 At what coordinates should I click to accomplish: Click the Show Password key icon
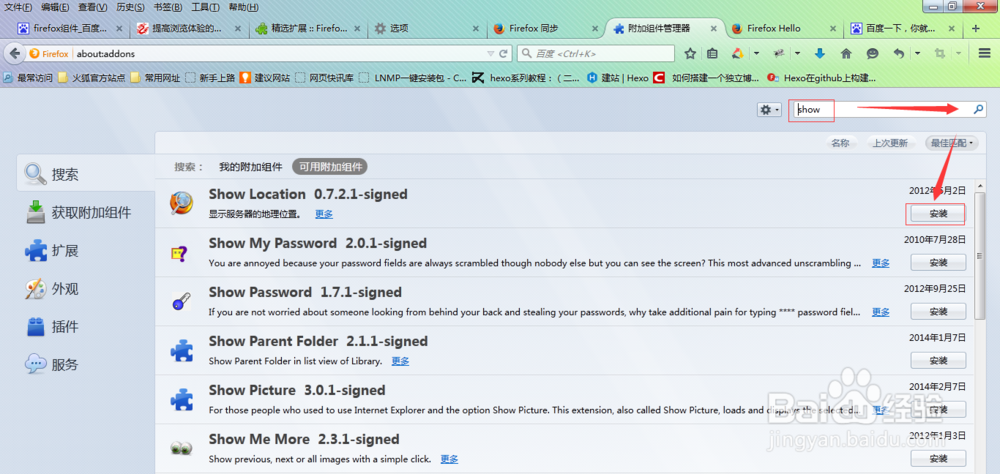[180, 301]
